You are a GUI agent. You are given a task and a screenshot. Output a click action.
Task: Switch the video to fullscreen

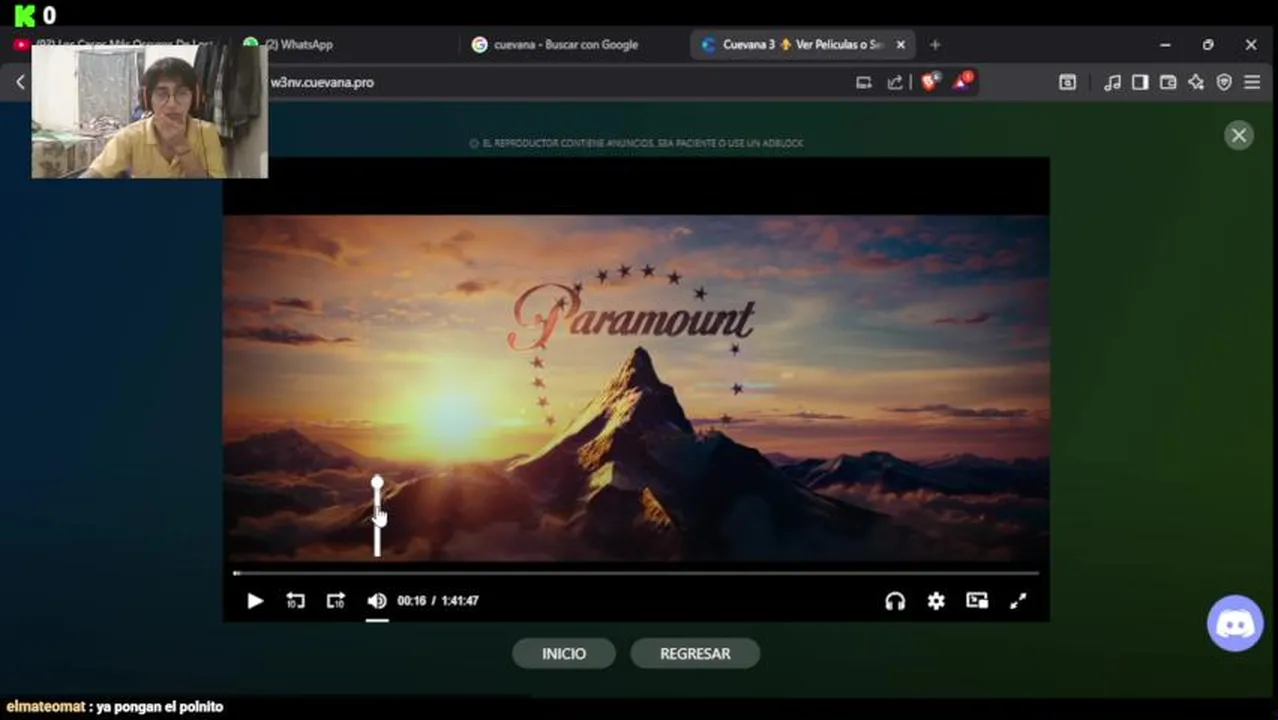1018,601
